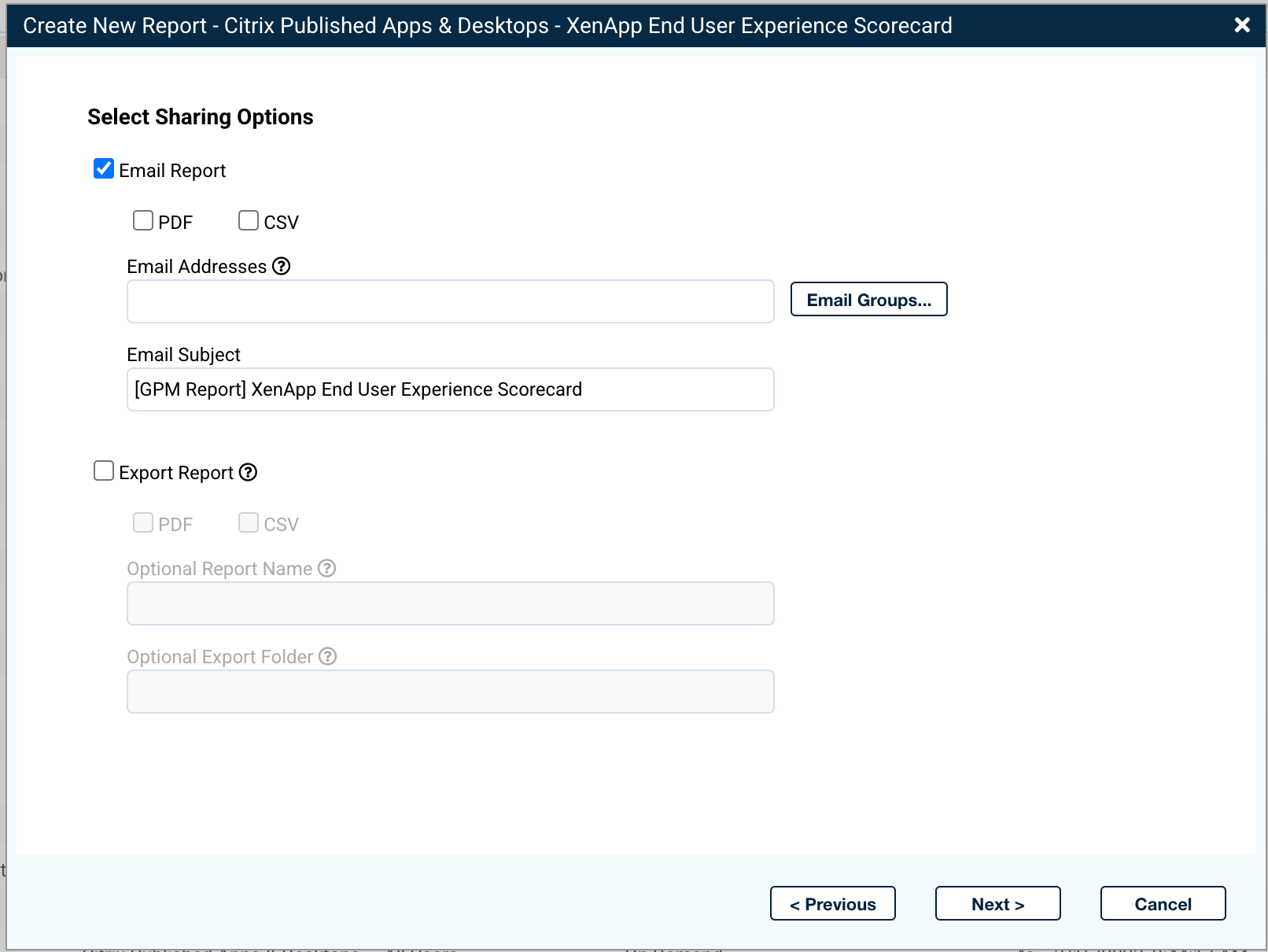The image size is (1268, 952).
Task: Go back with the Previous button
Action: [833, 903]
